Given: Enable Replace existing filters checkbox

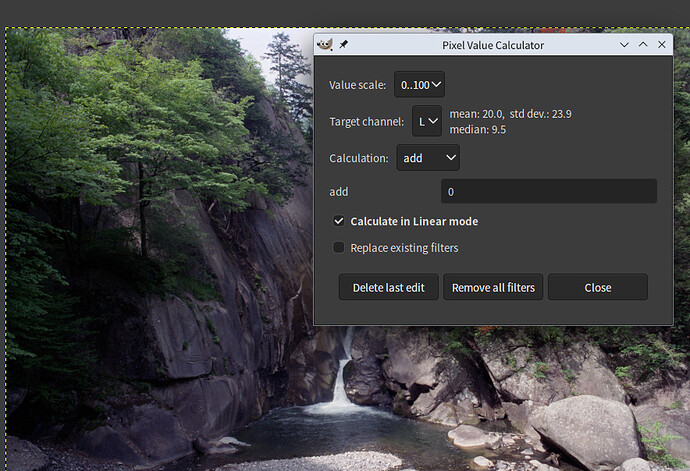Looking at the screenshot, I should click(x=338, y=247).
